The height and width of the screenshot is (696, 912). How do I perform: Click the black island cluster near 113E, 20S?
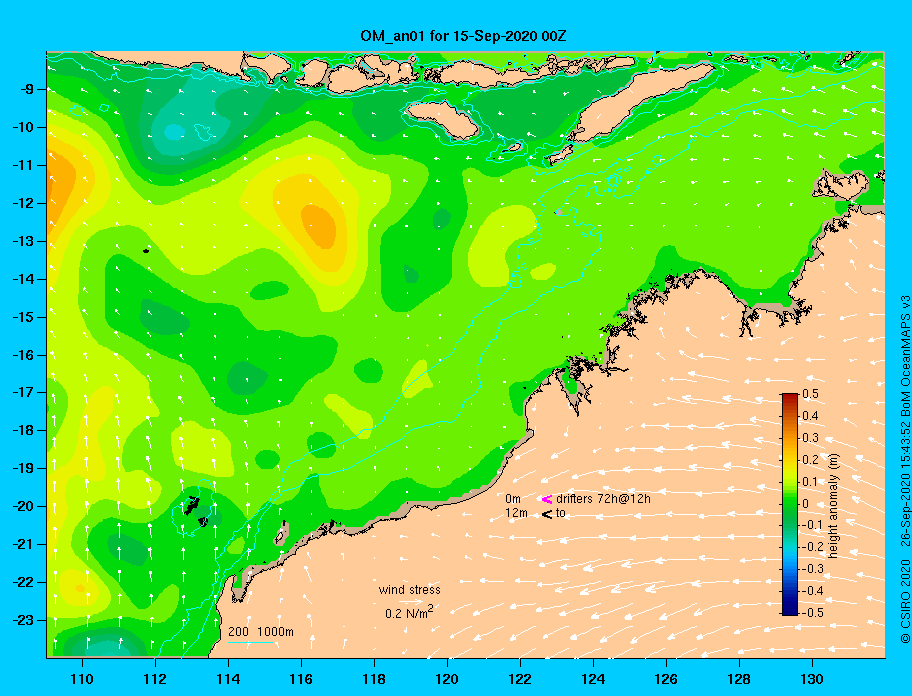191,505
